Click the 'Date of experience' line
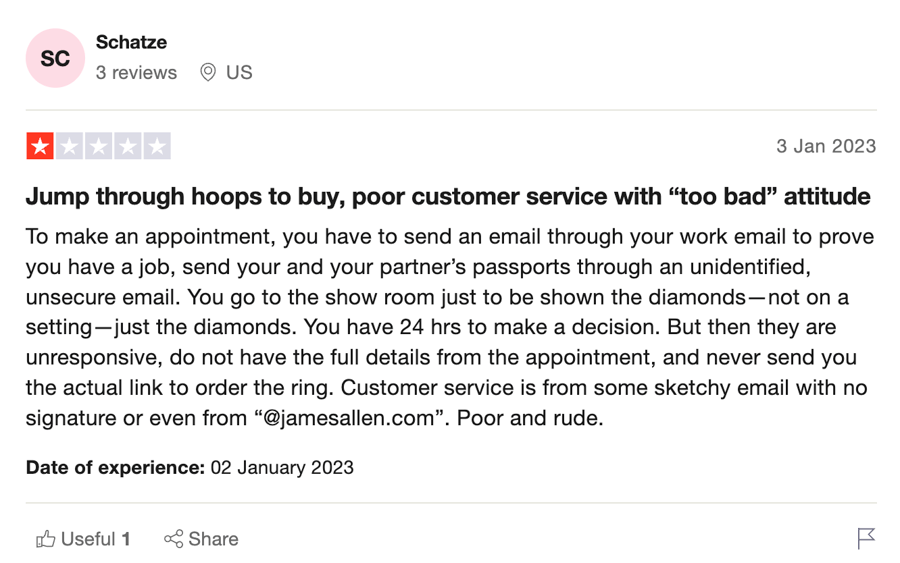This screenshot has width=900, height=563. pyautogui.click(x=189, y=467)
